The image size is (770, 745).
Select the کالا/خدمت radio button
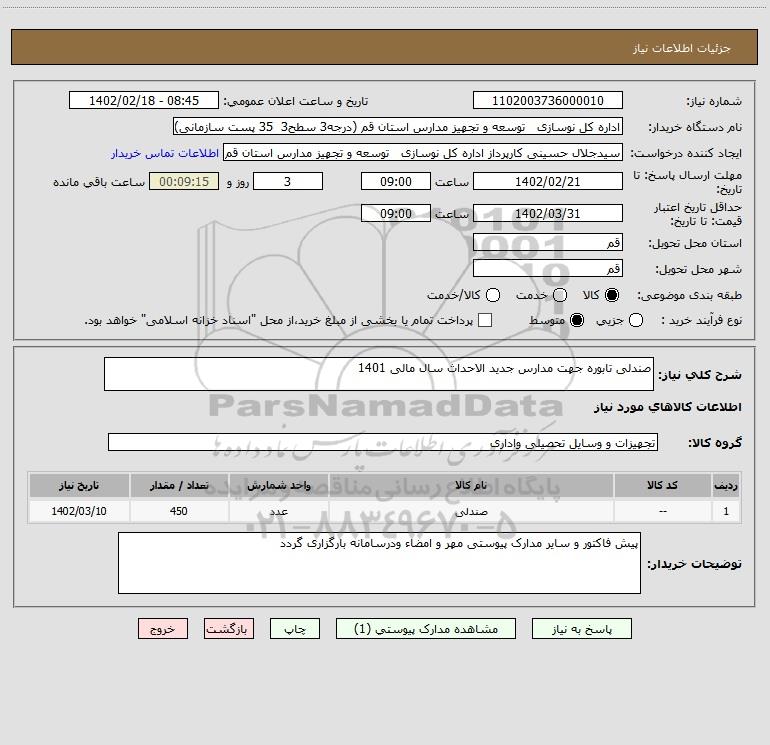pos(493,295)
